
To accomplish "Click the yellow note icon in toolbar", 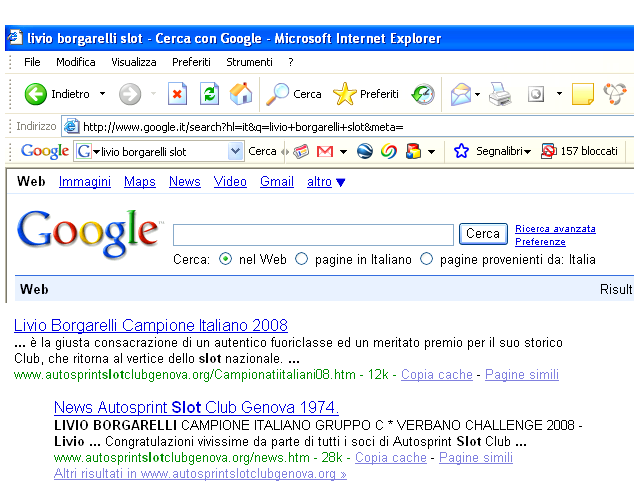I will click(x=583, y=94).
